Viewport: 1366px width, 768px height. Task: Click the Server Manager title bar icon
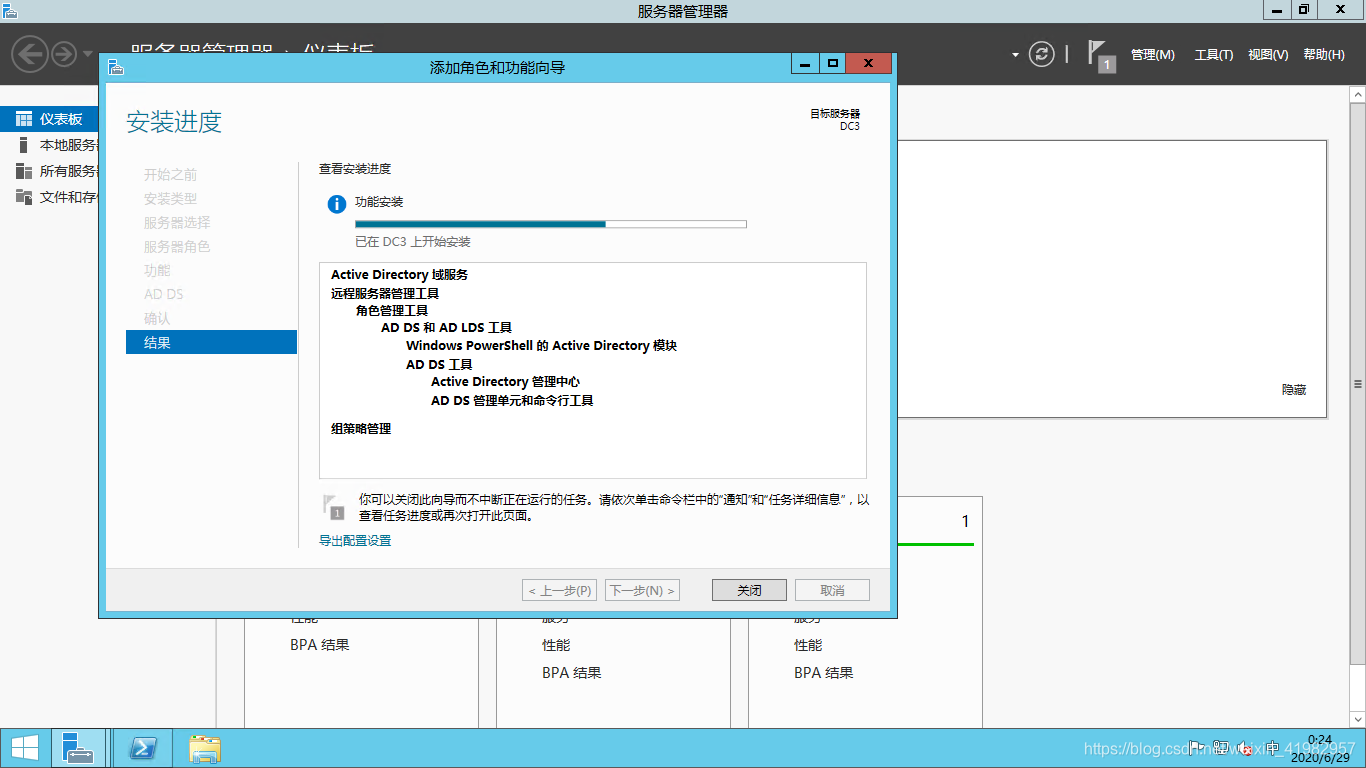pos(9,10)
